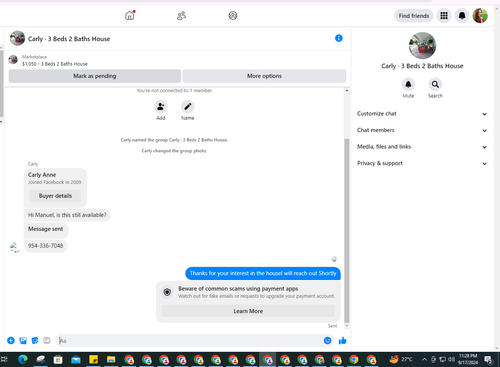Show hidden system tray icons
Viewport: 500px width, 367px height.
(424, 359)
